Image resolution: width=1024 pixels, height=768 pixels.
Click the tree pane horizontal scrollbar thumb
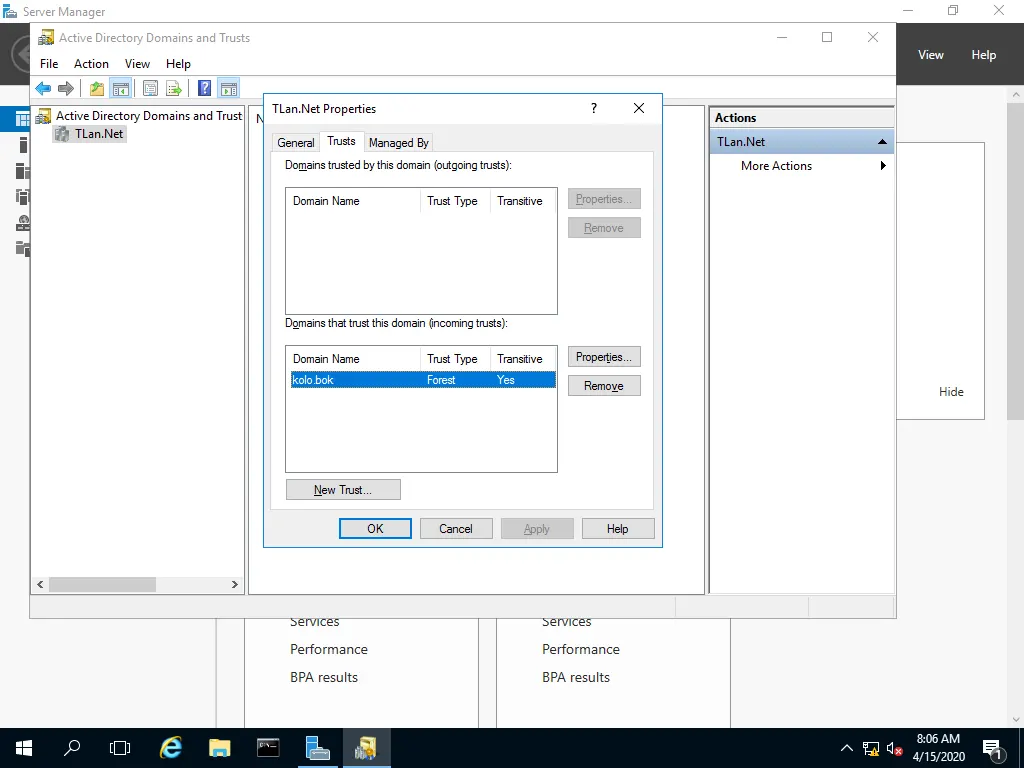(x=103, y=584)
